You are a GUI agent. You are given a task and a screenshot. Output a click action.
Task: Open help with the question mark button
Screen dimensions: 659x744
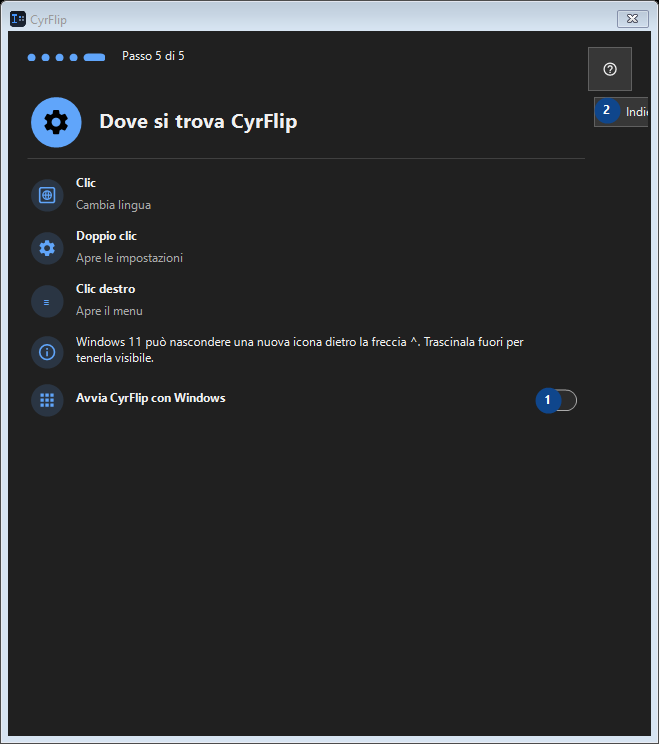pos(610,69)
